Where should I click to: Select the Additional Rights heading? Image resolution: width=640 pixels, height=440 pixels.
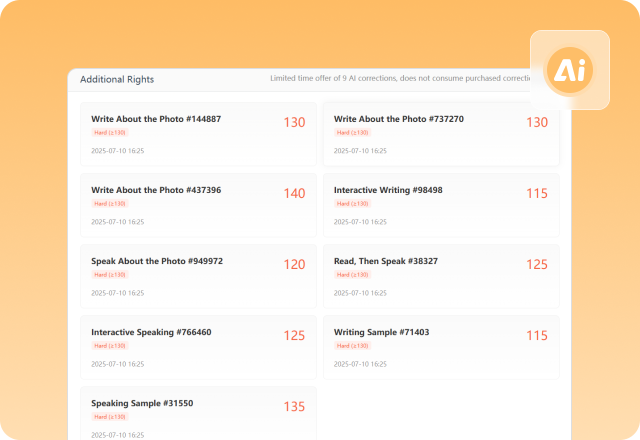tap(117, 79)
